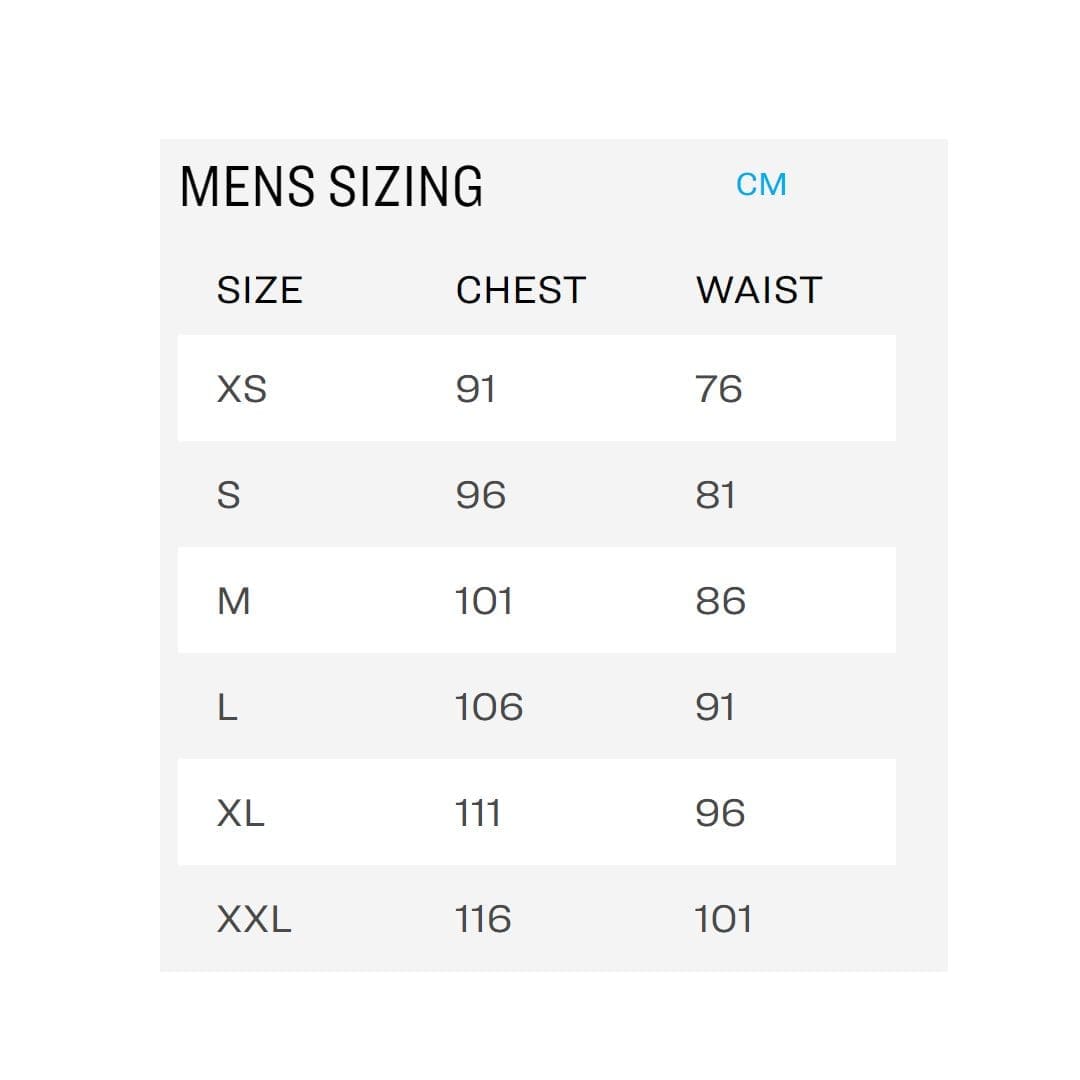Click the XXL chest value 116
The height and width of the screenshot is (1080, 1080).
(482, 919)
